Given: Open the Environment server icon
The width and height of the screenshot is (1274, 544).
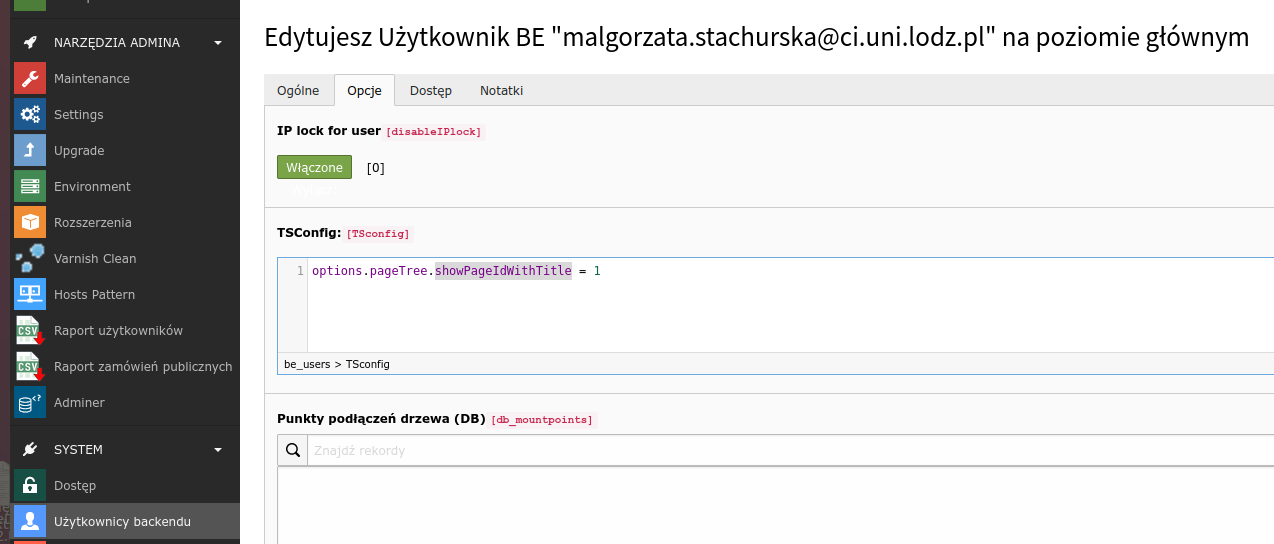Looking at the screenshot, I should click(x=30, y=186).
